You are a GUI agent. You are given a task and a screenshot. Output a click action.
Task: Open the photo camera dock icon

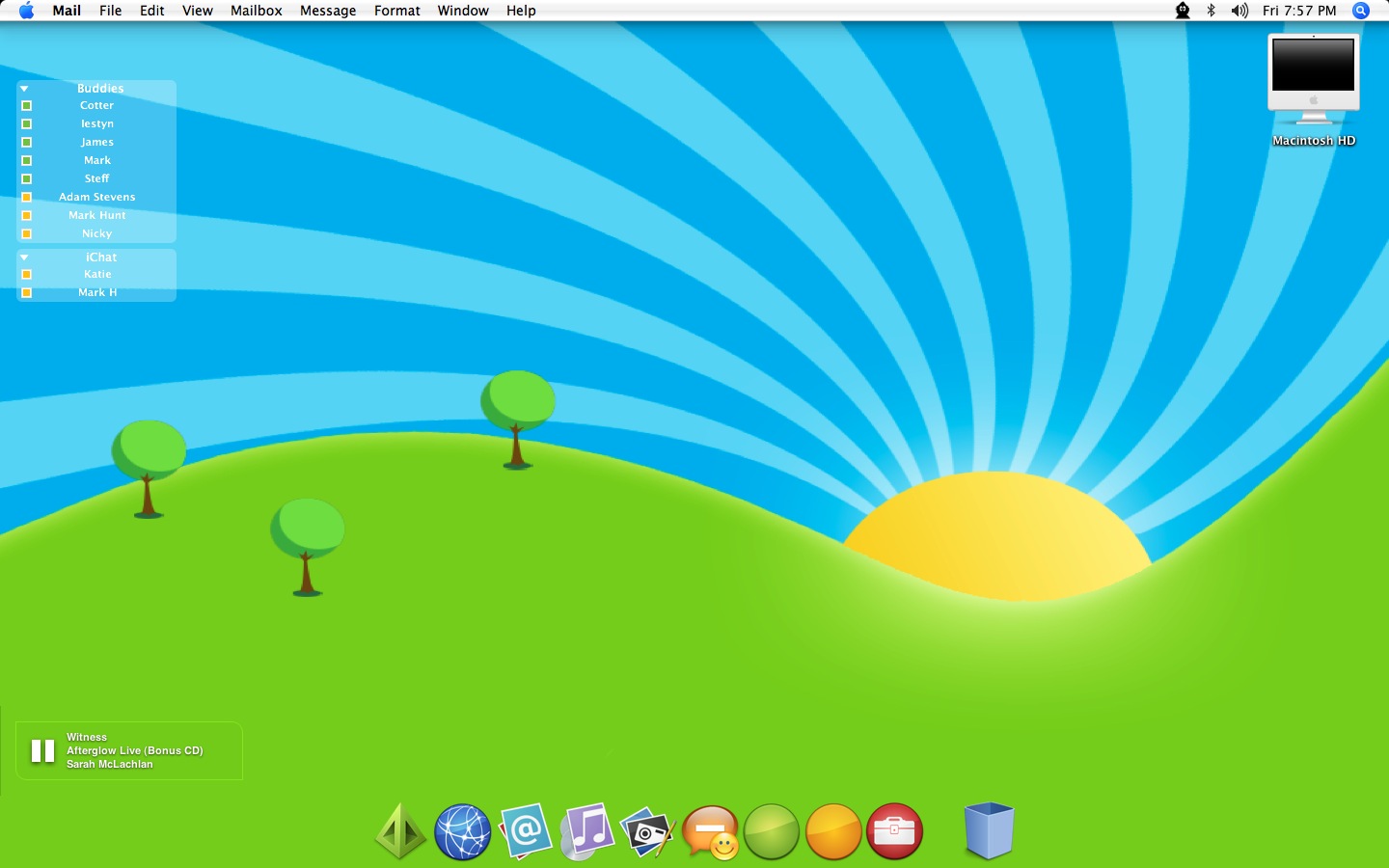pyautogui.click(x=647, y=831)
